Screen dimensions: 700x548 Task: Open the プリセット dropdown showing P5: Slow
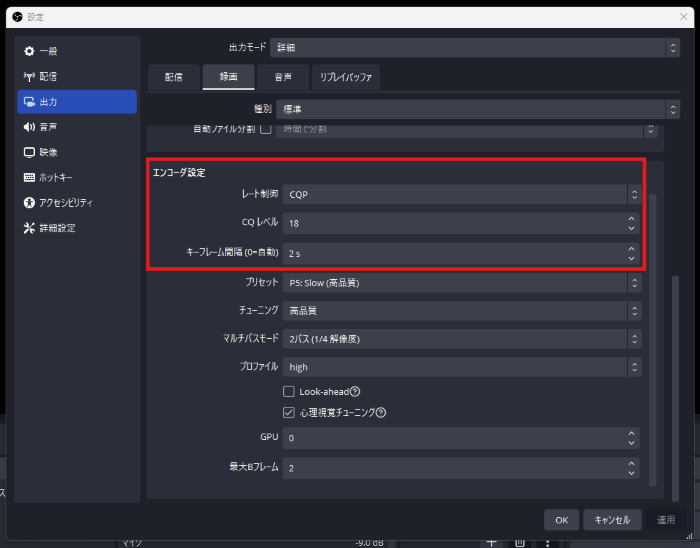coord(462,283)
